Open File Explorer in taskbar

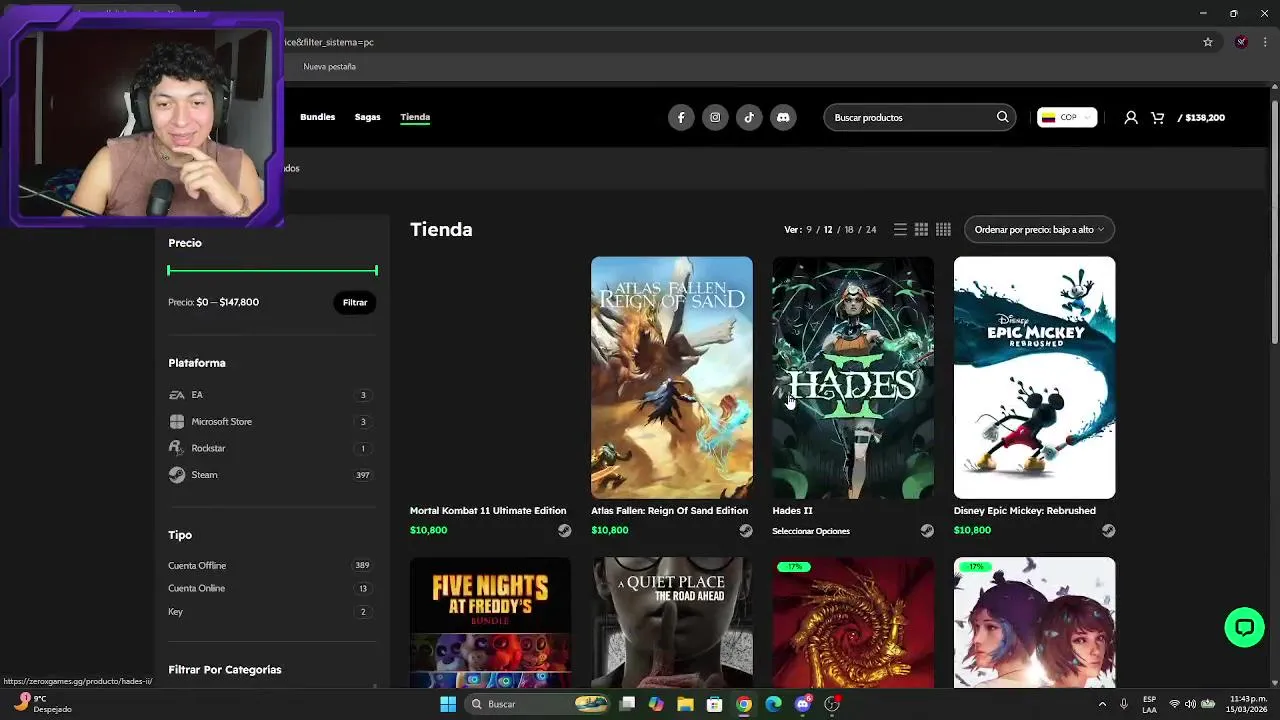(685, 704)
